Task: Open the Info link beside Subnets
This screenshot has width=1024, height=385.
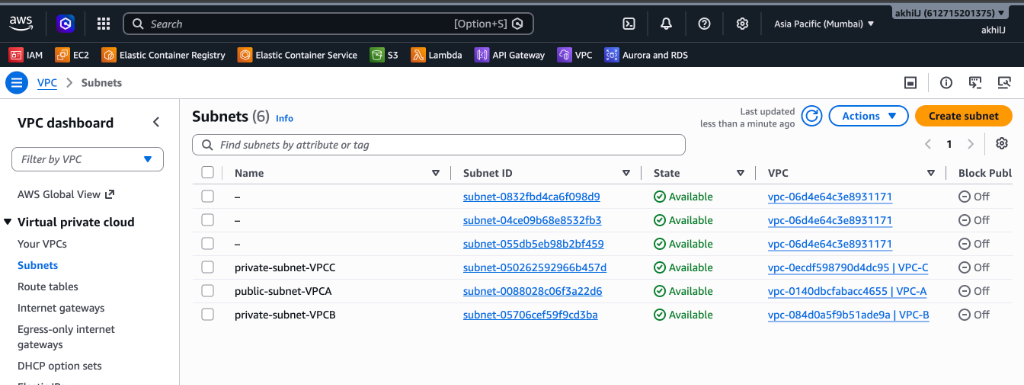Action: coord(284,118)
